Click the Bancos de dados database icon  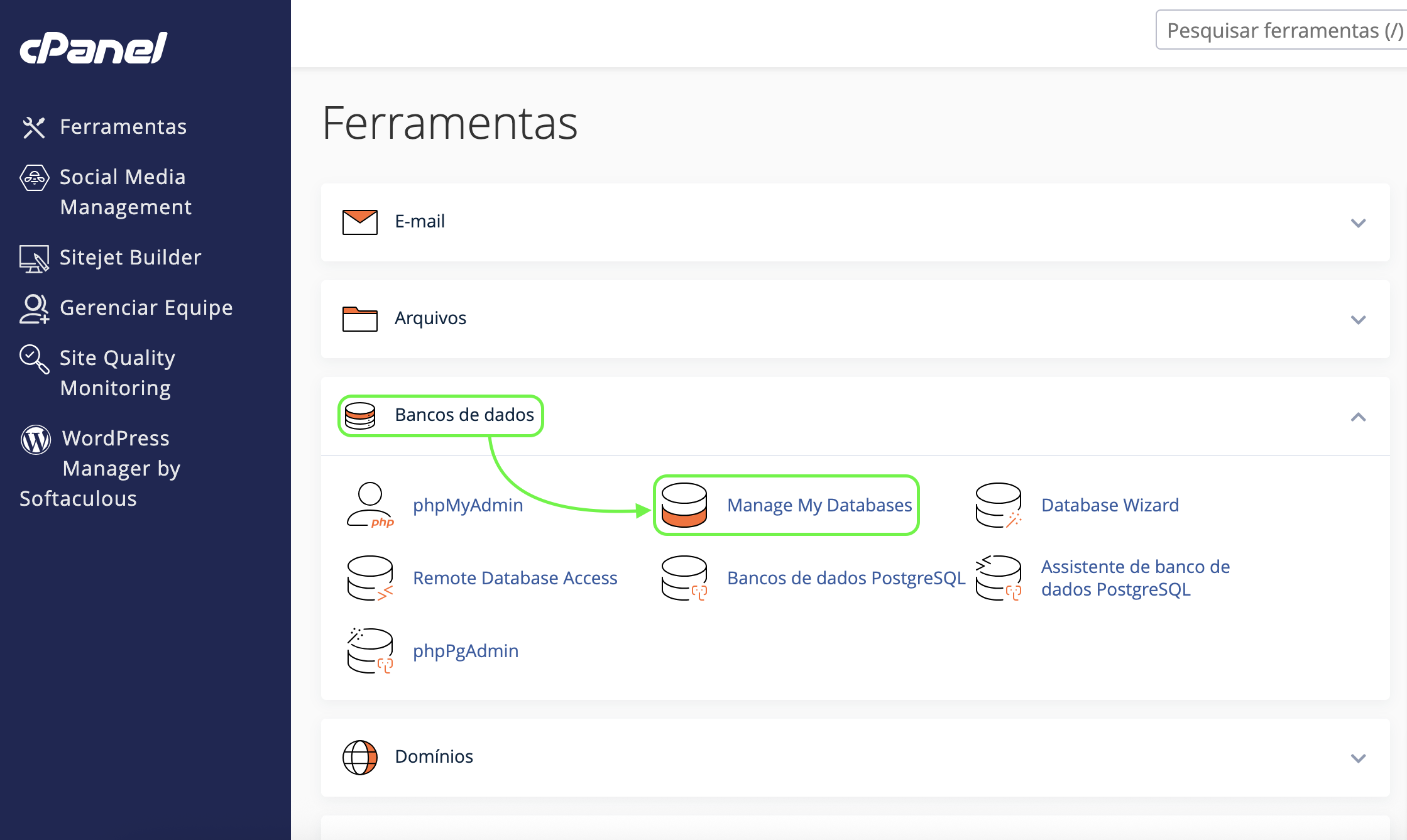point(360,415)
